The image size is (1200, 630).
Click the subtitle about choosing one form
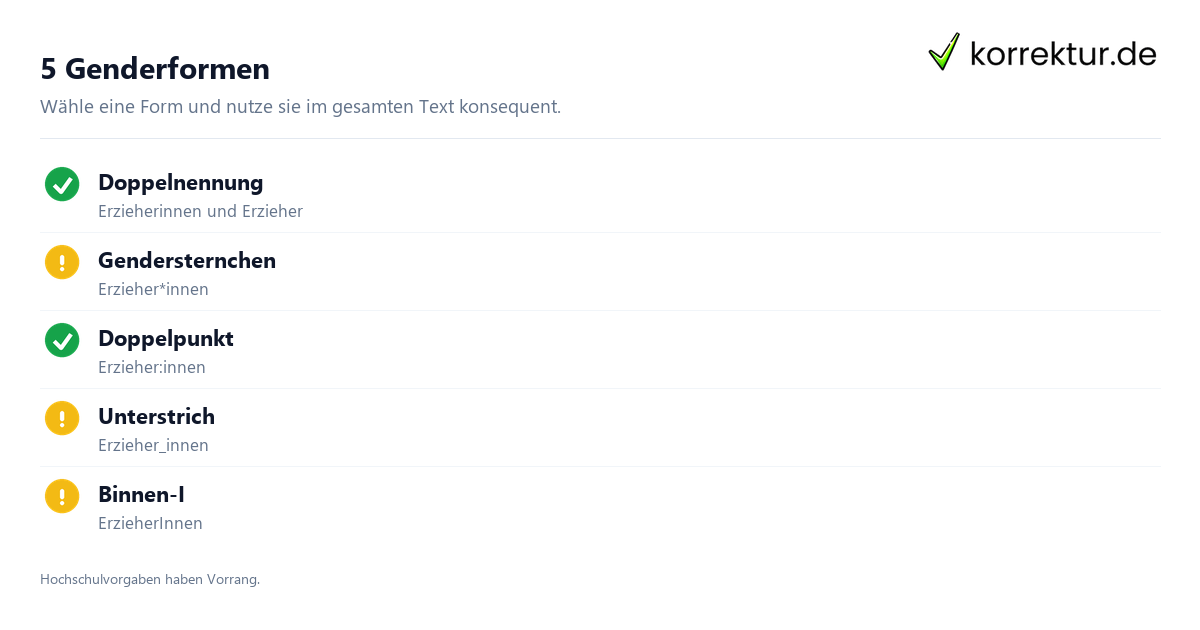tap(300, 106)
